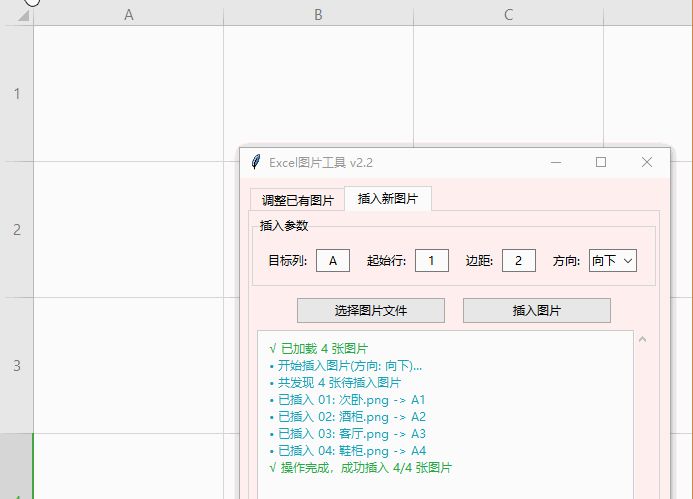Click cell A3 in Excel sheet

(129, 366)
